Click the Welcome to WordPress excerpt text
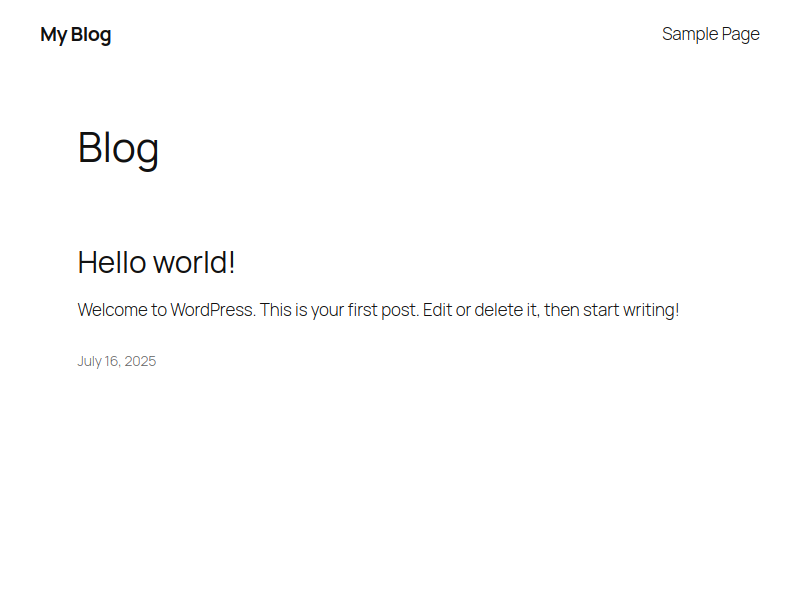The image size is (800, 600). pyautogui.click(x=378, y=310)
